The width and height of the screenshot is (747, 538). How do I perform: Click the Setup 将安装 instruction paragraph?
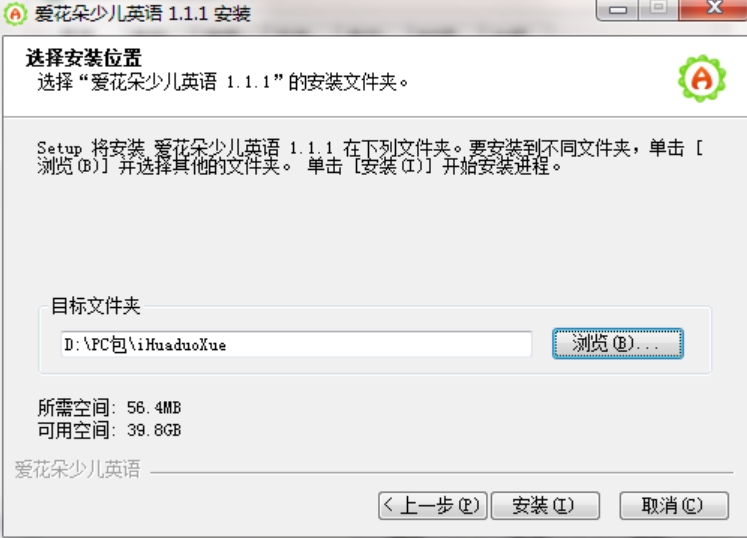(x=370, y=157)
